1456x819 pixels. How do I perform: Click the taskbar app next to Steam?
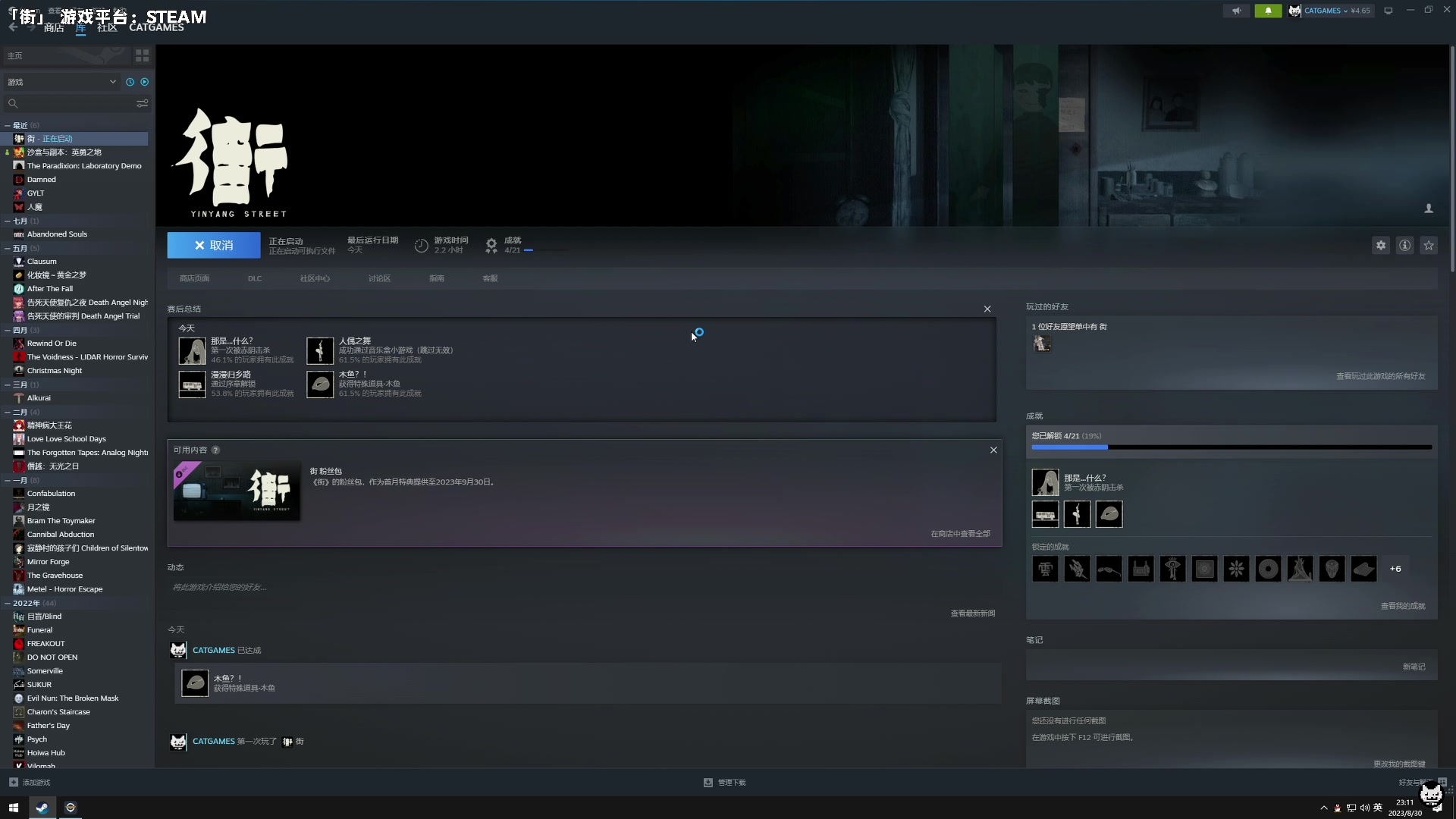pos(71,808)
